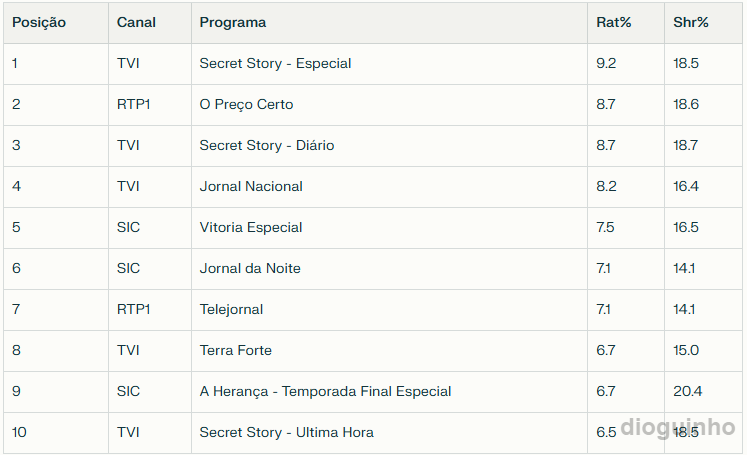Select the Secret Story - Especial cell
747x455 pixels.
[275, 63]
